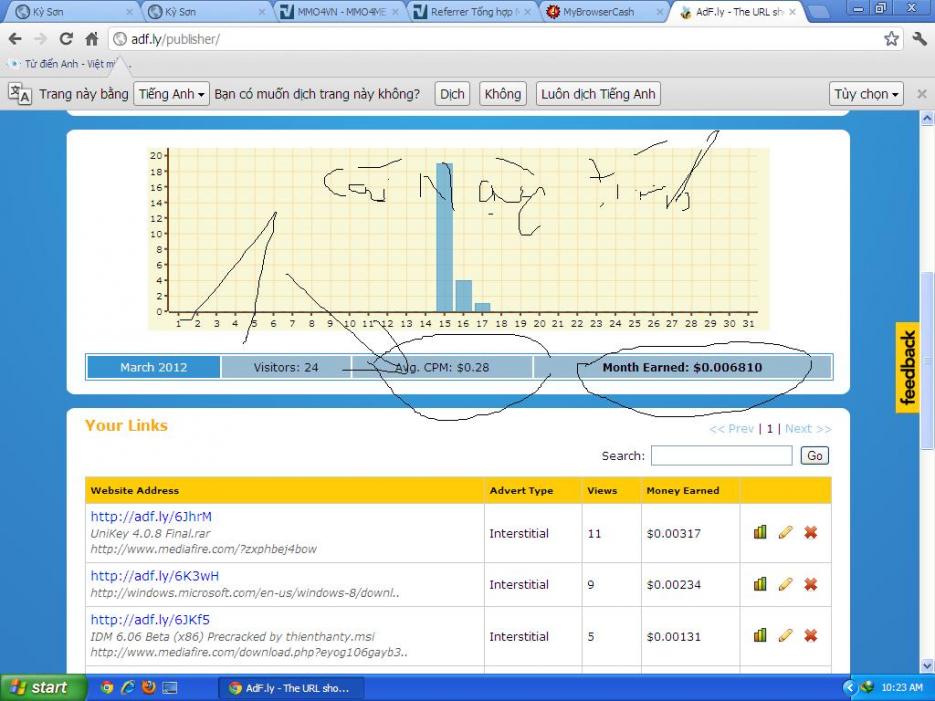Viewport: 935px width, 701px height.
Task: Launch Firefox from the quick launch bar
Action: point(148,688)
